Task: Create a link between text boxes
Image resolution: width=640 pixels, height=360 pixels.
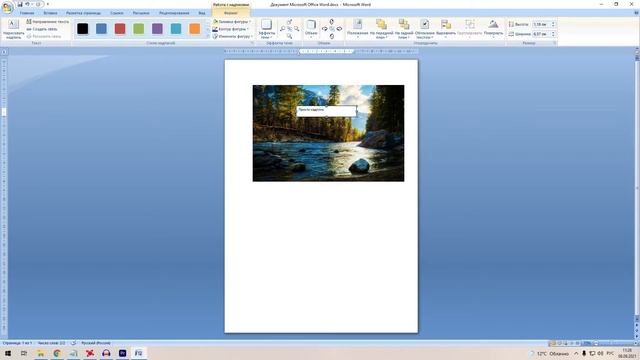Action: tap(42, 29)
